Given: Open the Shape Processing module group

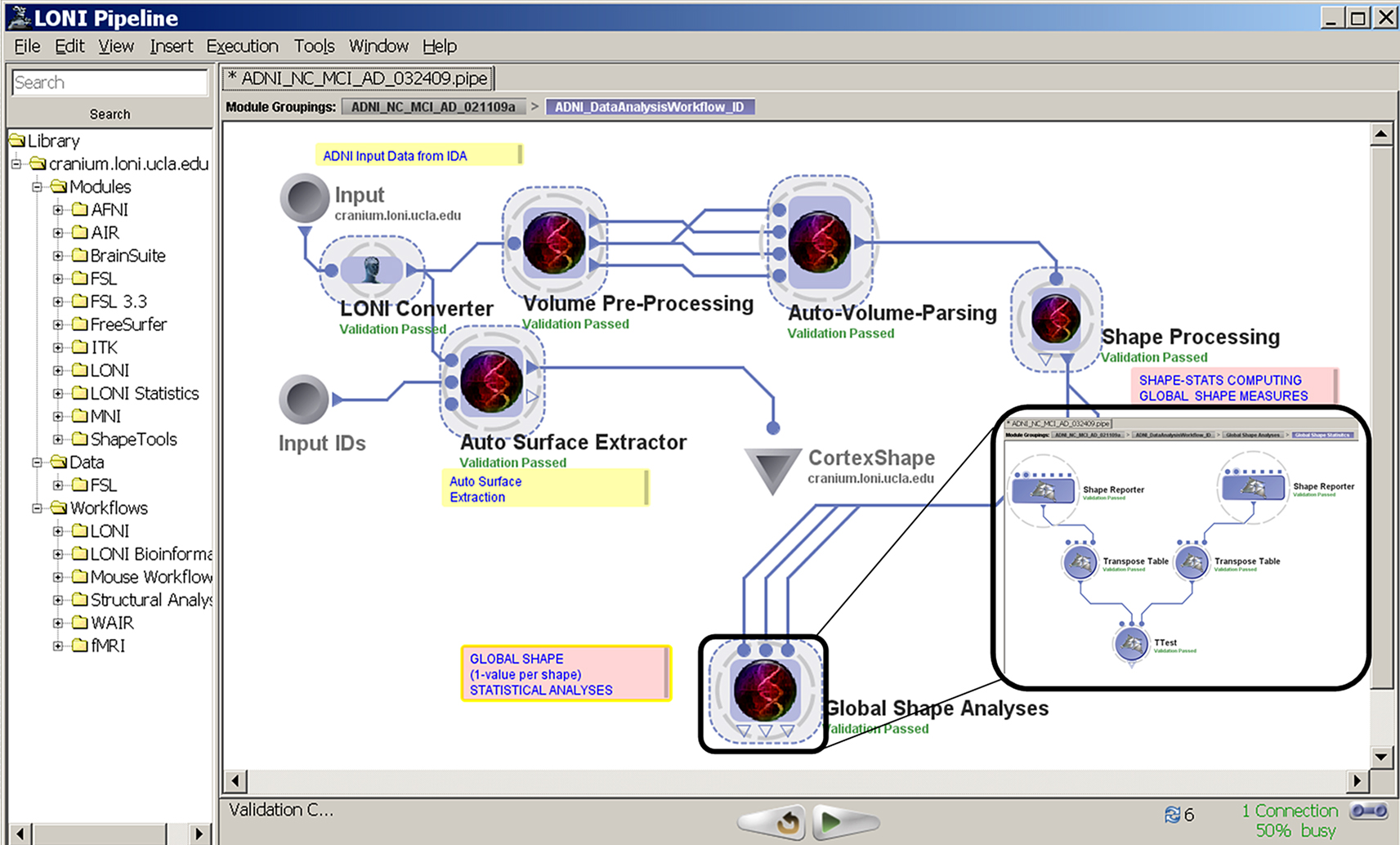Looking at the screenshot, I should pos(1056,320).
